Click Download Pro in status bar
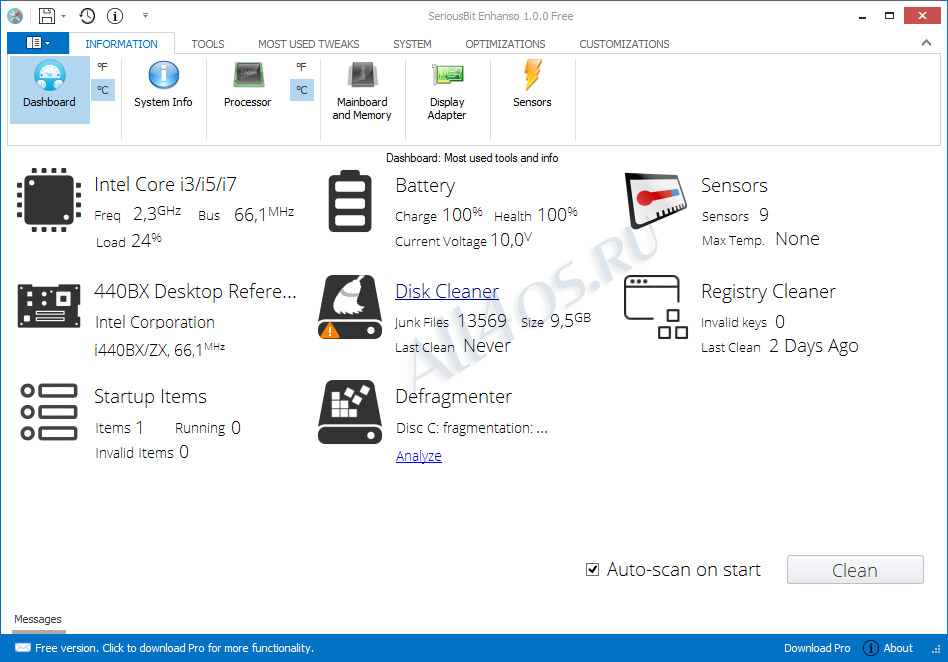948x662 pixels. click(817, 648)
